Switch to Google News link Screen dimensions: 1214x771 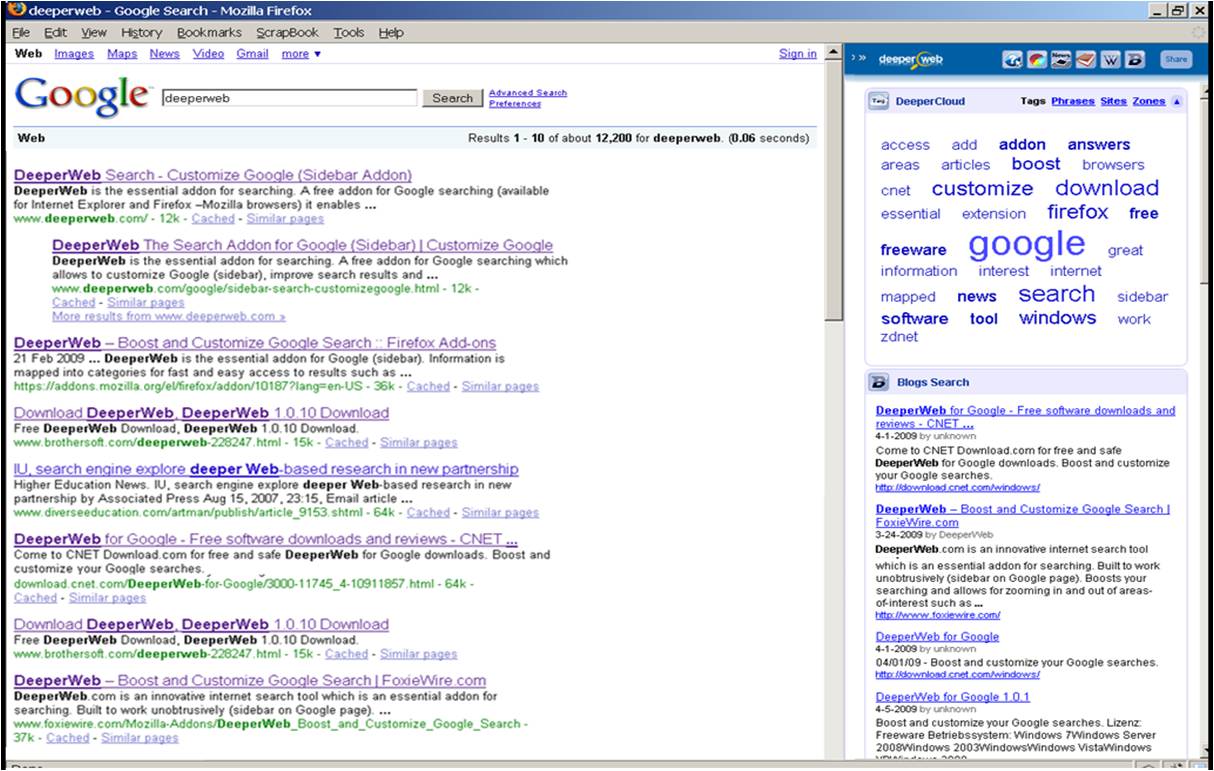165,54
